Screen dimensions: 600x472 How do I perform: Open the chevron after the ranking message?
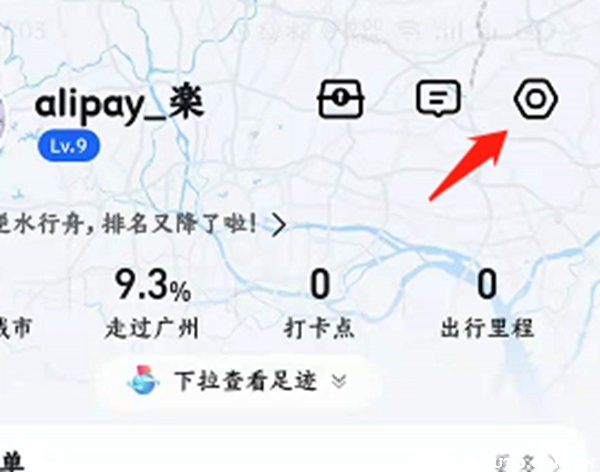coord(279,225)
